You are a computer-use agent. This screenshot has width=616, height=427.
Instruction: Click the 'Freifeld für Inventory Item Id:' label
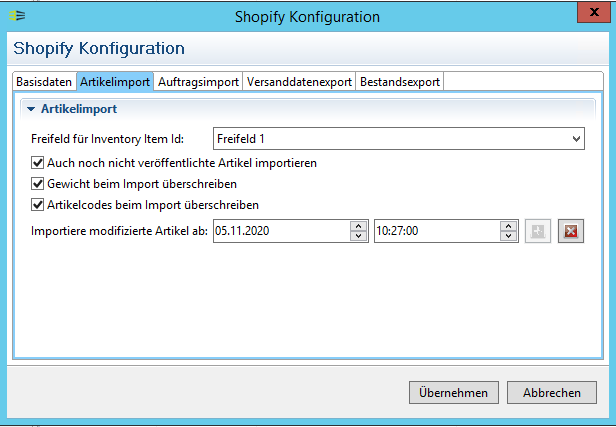point(107,139)
